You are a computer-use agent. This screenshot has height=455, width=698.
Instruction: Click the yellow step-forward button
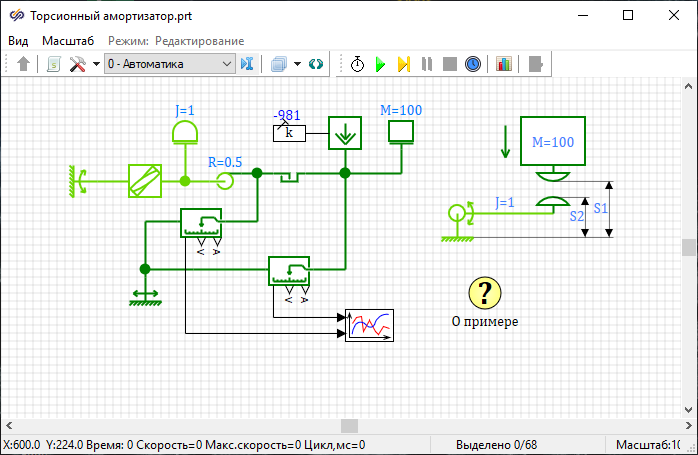403,64
